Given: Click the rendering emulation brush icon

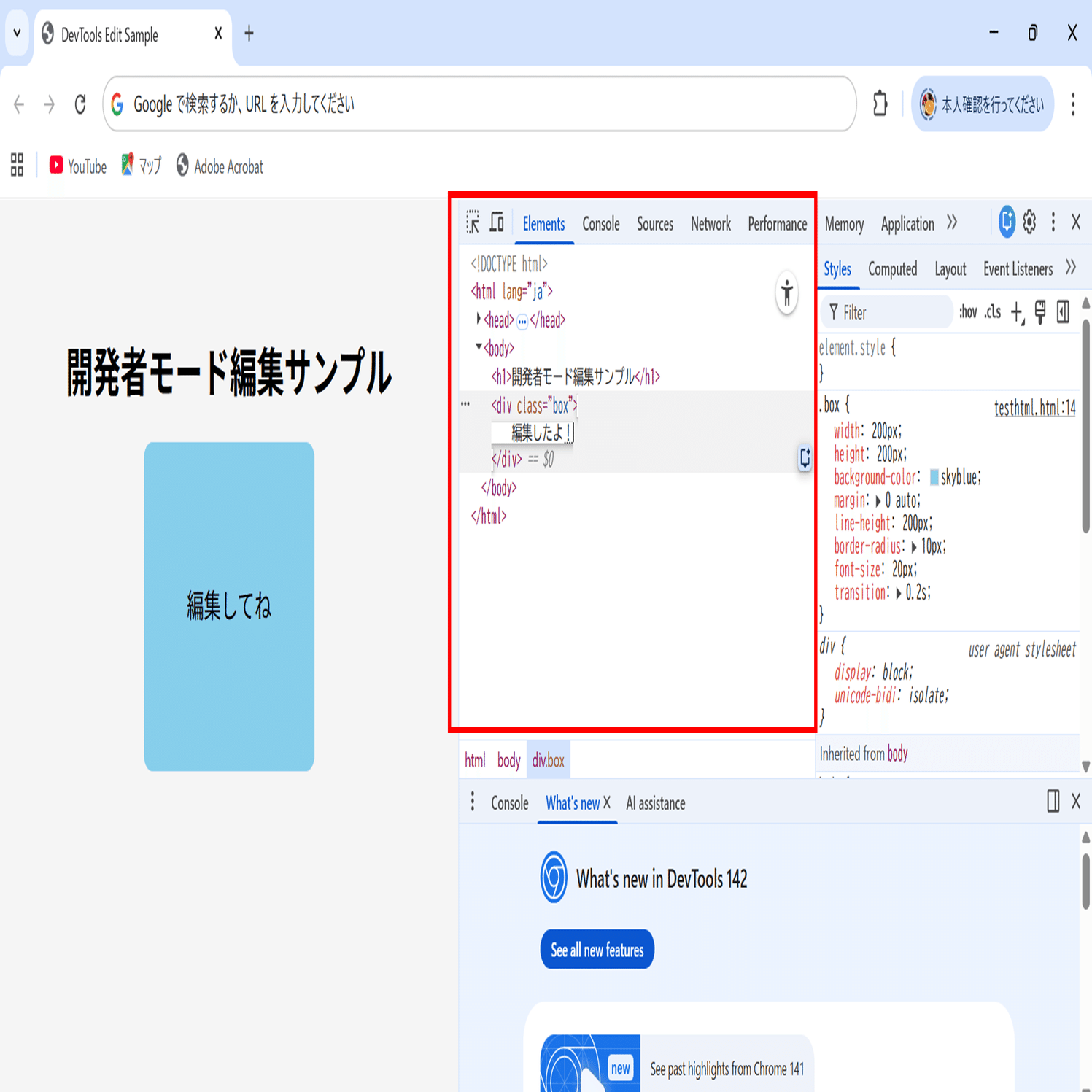Looking at the screenshot, I should tap(1040, 312).
